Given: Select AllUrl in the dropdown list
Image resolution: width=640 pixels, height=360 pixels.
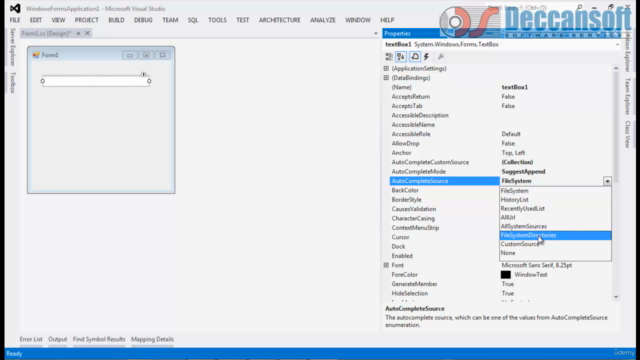Looking at the screenshot, I should [x=556, y=218].
